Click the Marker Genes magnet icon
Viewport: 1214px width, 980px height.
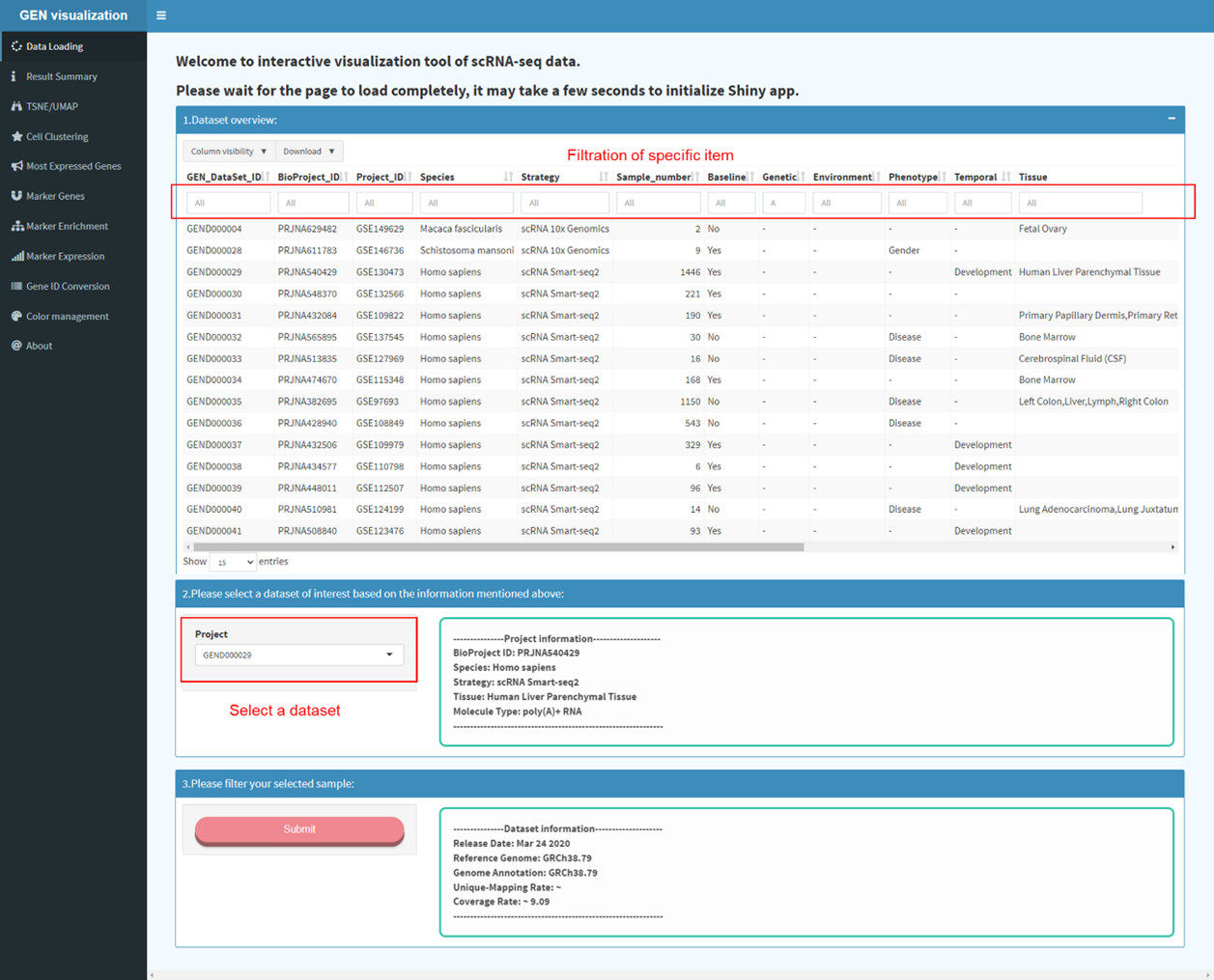[x=16, y=196]
